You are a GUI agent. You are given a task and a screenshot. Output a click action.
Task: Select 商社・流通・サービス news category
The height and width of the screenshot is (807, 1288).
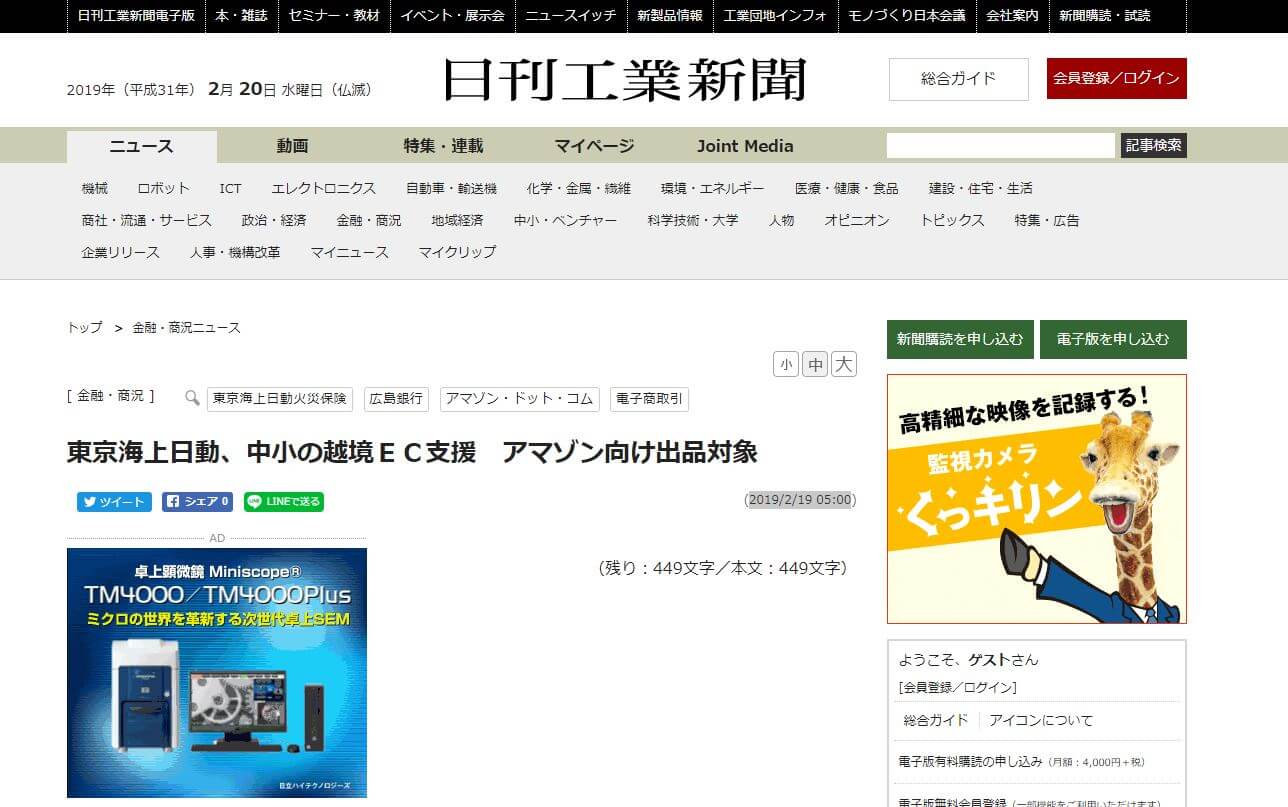coord(146,220)
